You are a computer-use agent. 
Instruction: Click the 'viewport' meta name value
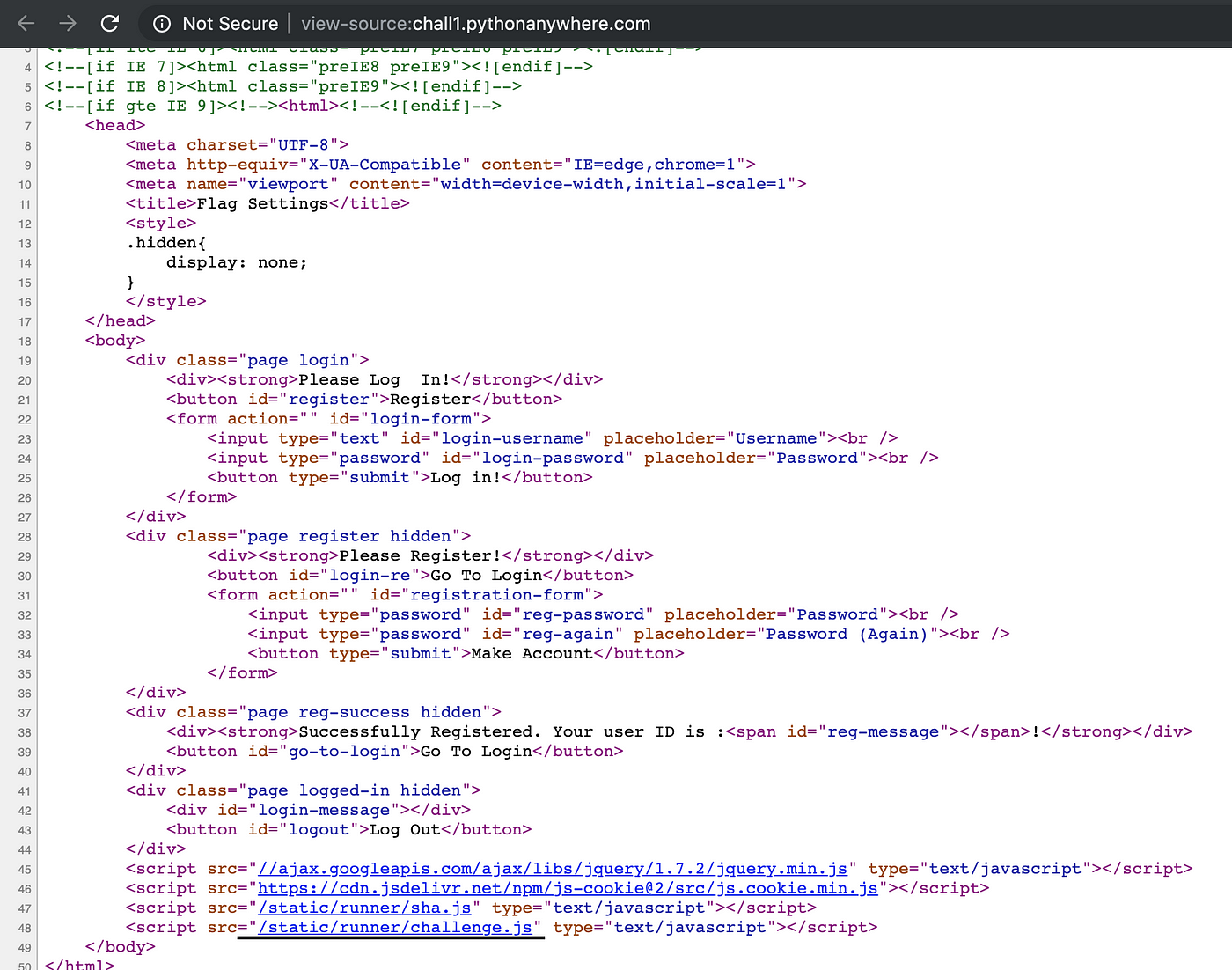[289, 184]
